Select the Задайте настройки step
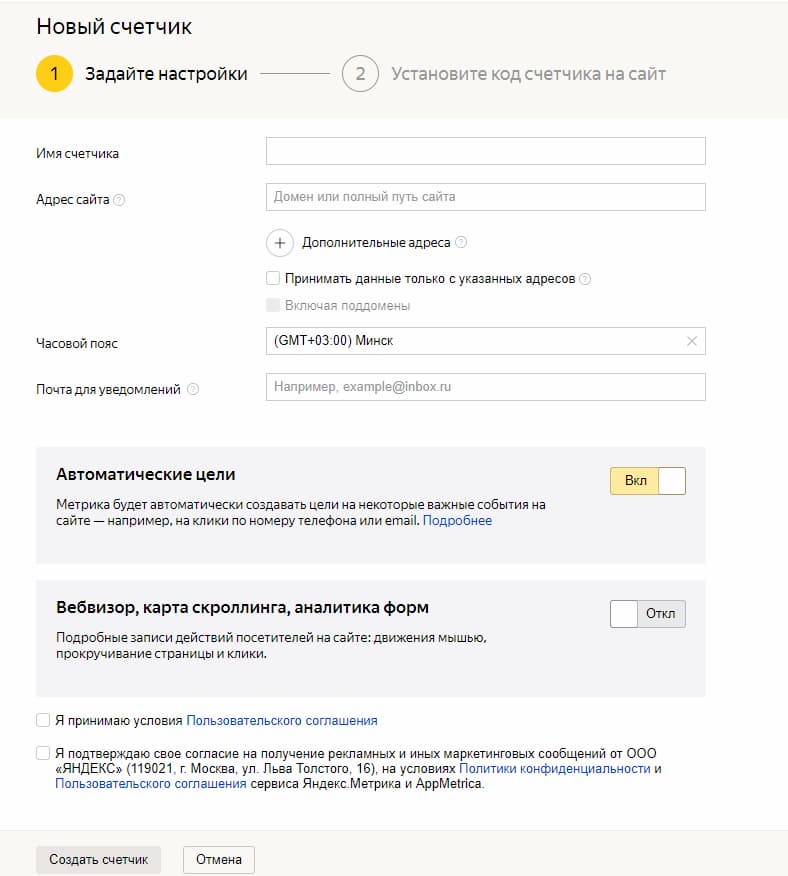This screenshot has width=788, height=876. click(166, 74)
